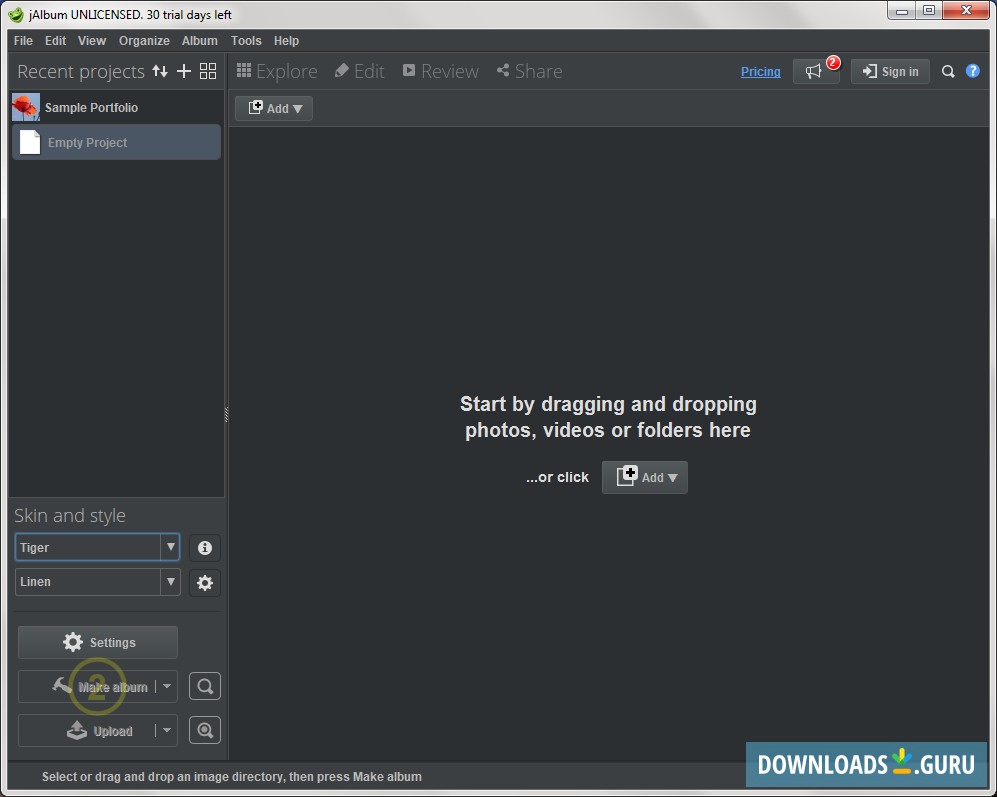Open the Tools menu
997x797 pixels.
246,41
